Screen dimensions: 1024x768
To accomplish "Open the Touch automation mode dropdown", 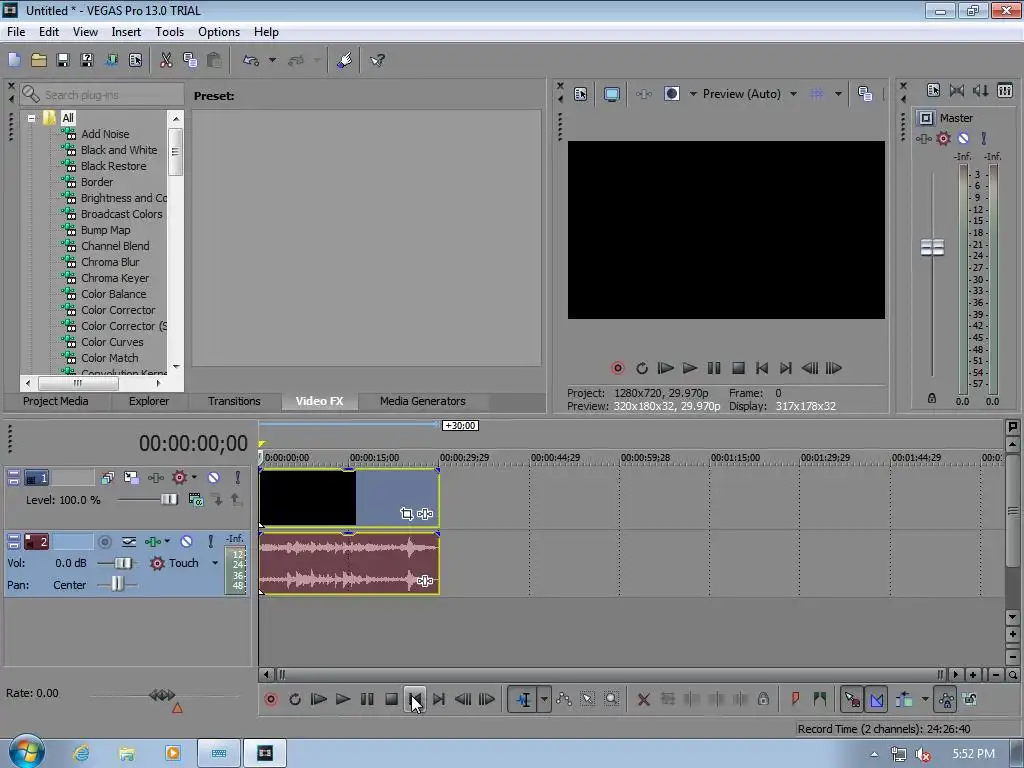I will pos(215,563).
